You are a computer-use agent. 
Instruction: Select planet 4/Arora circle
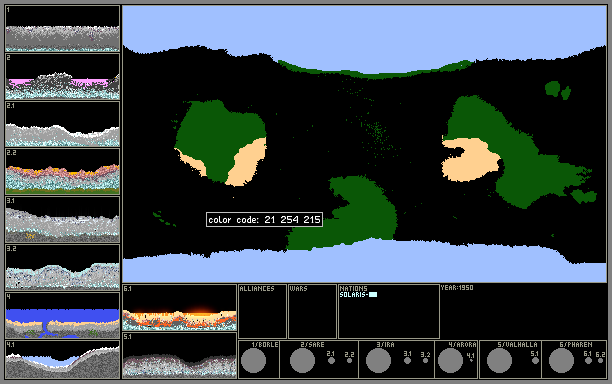pyautogui.click(x=450, y=361)
